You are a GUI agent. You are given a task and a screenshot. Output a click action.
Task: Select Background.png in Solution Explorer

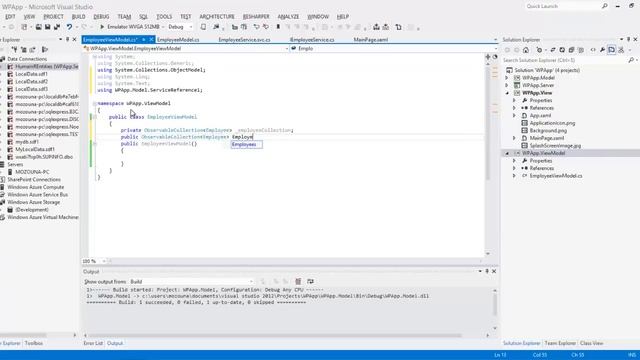[x=548, y=131]
